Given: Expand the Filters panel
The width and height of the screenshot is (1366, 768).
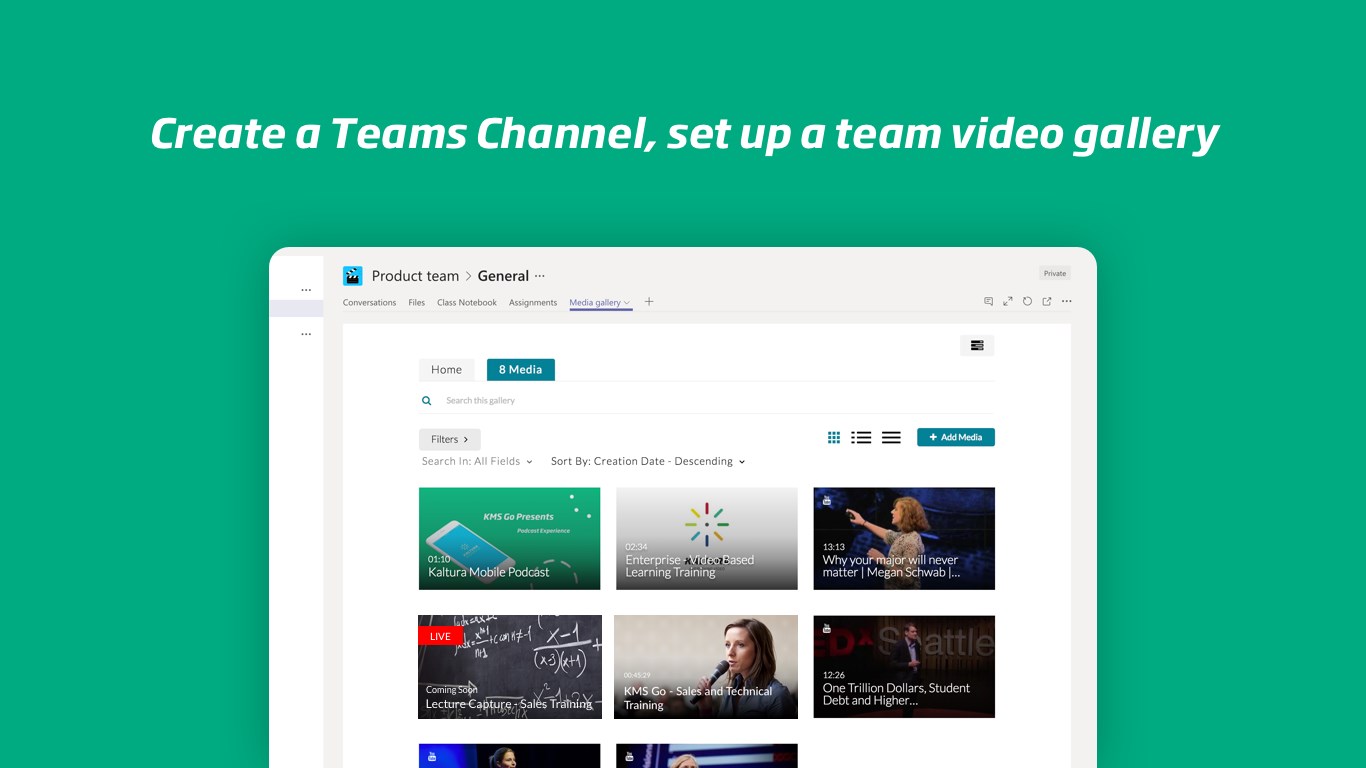Looking at the screenshot, I should pyautogui.click(x=450, y=439).
